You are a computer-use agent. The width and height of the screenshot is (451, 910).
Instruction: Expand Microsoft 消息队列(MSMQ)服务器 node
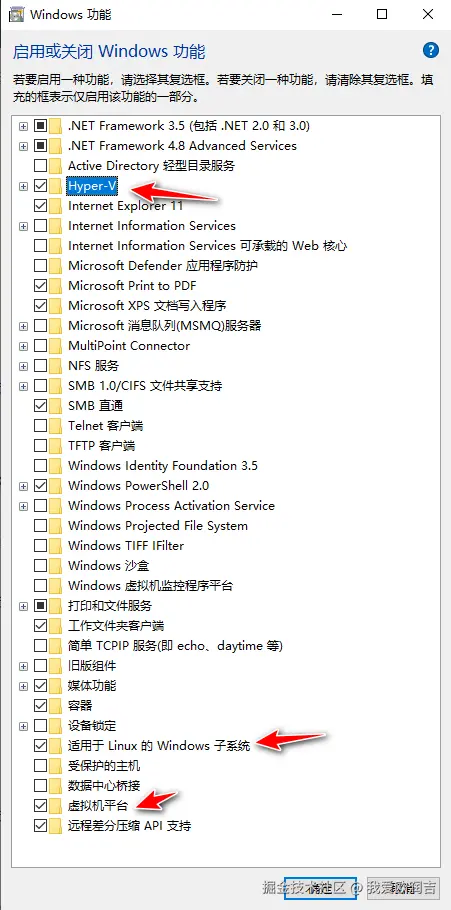point(23,326)
